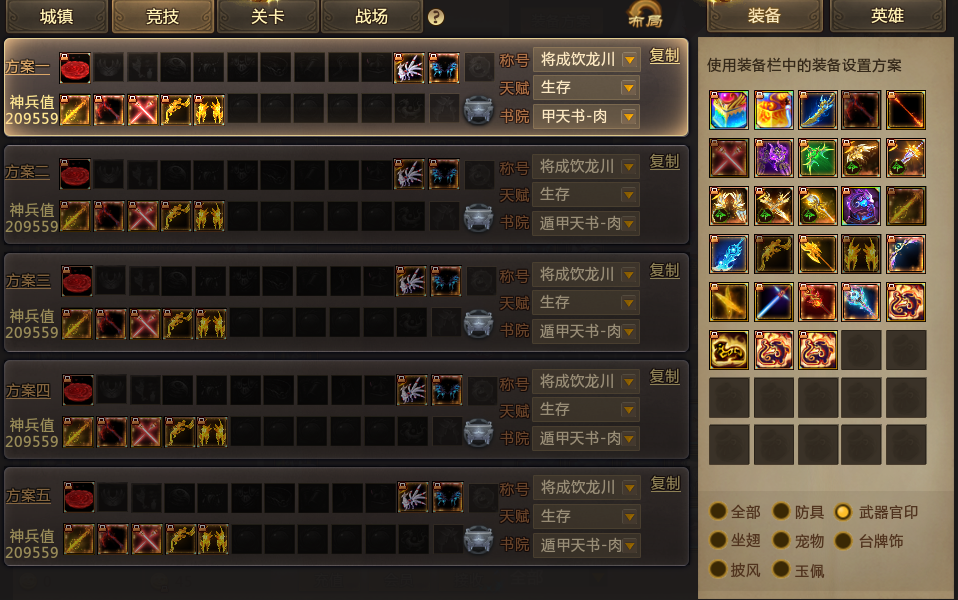Click the silver cauldron icon in 方案三
The height and width of the screenshot is (600, 958).
[478, 323]
